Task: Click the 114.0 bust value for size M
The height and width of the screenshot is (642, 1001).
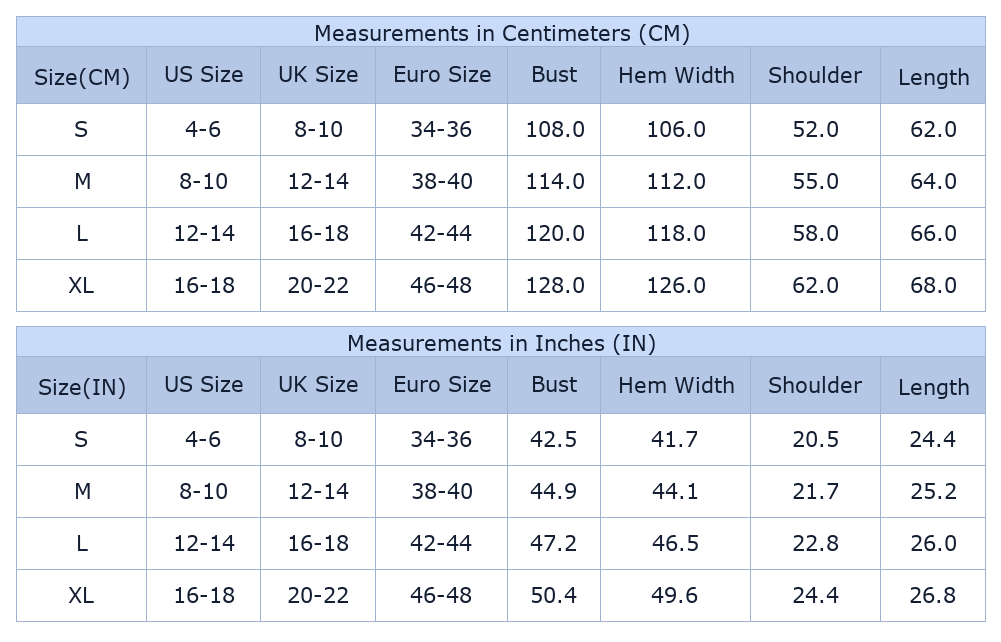Action: tap(555, 182)
